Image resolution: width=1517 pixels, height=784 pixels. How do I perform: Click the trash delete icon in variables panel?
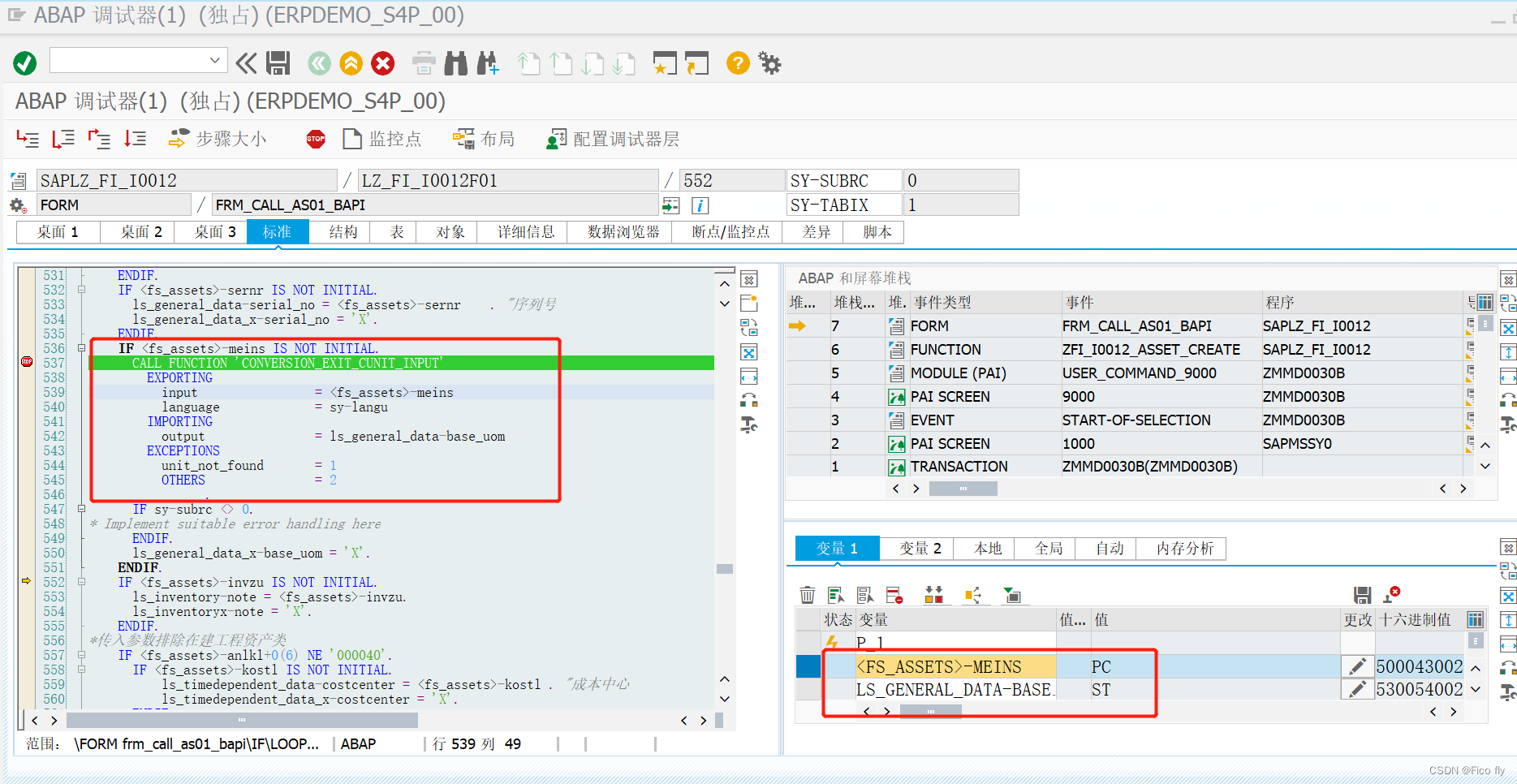[x=807, y=594]
